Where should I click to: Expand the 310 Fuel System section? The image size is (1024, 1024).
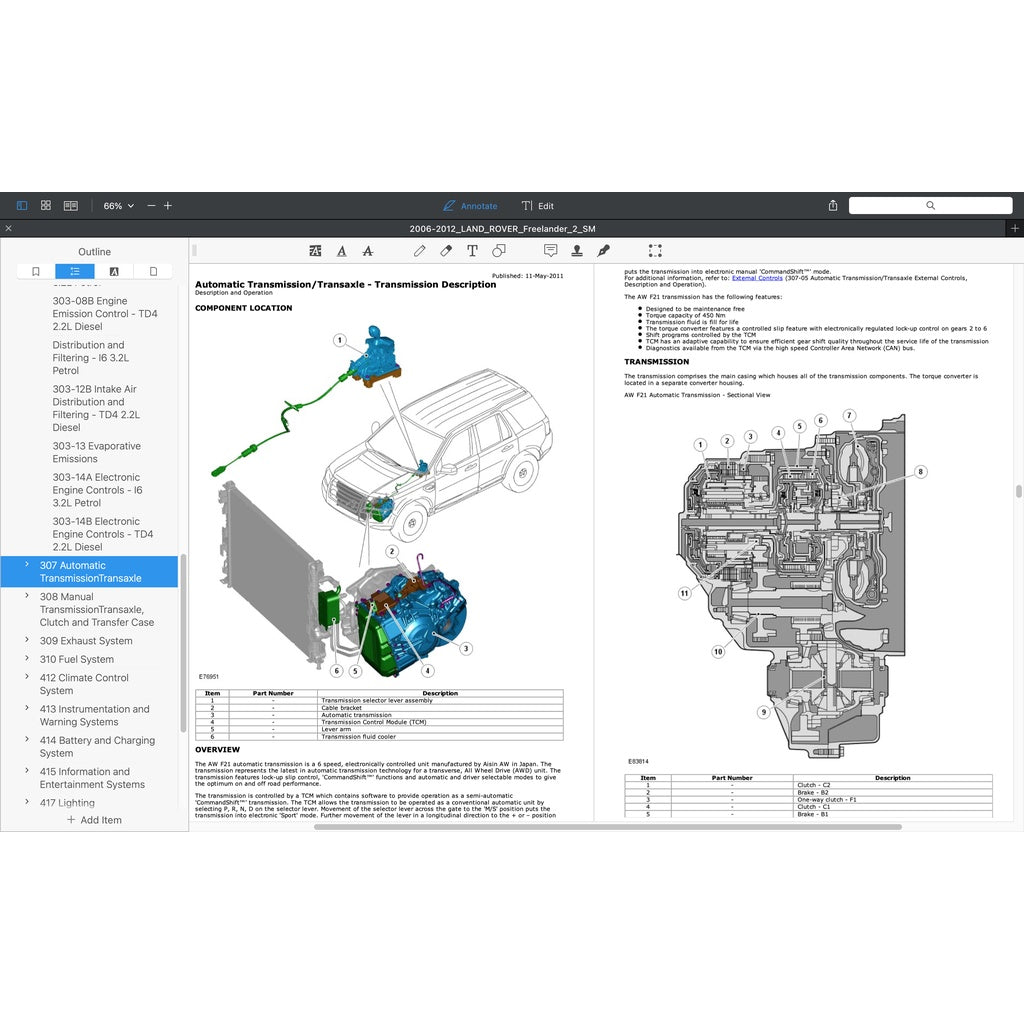point(27,659)
